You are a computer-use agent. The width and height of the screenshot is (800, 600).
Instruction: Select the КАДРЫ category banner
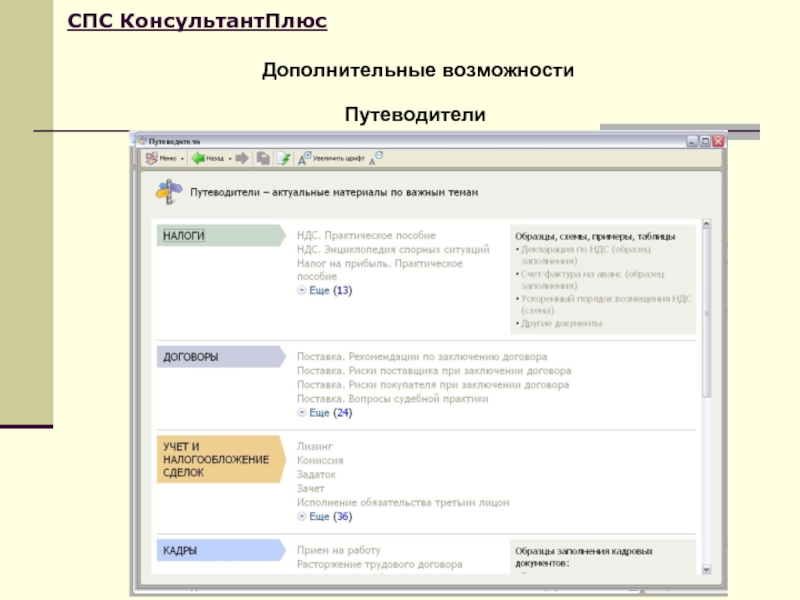221,550
